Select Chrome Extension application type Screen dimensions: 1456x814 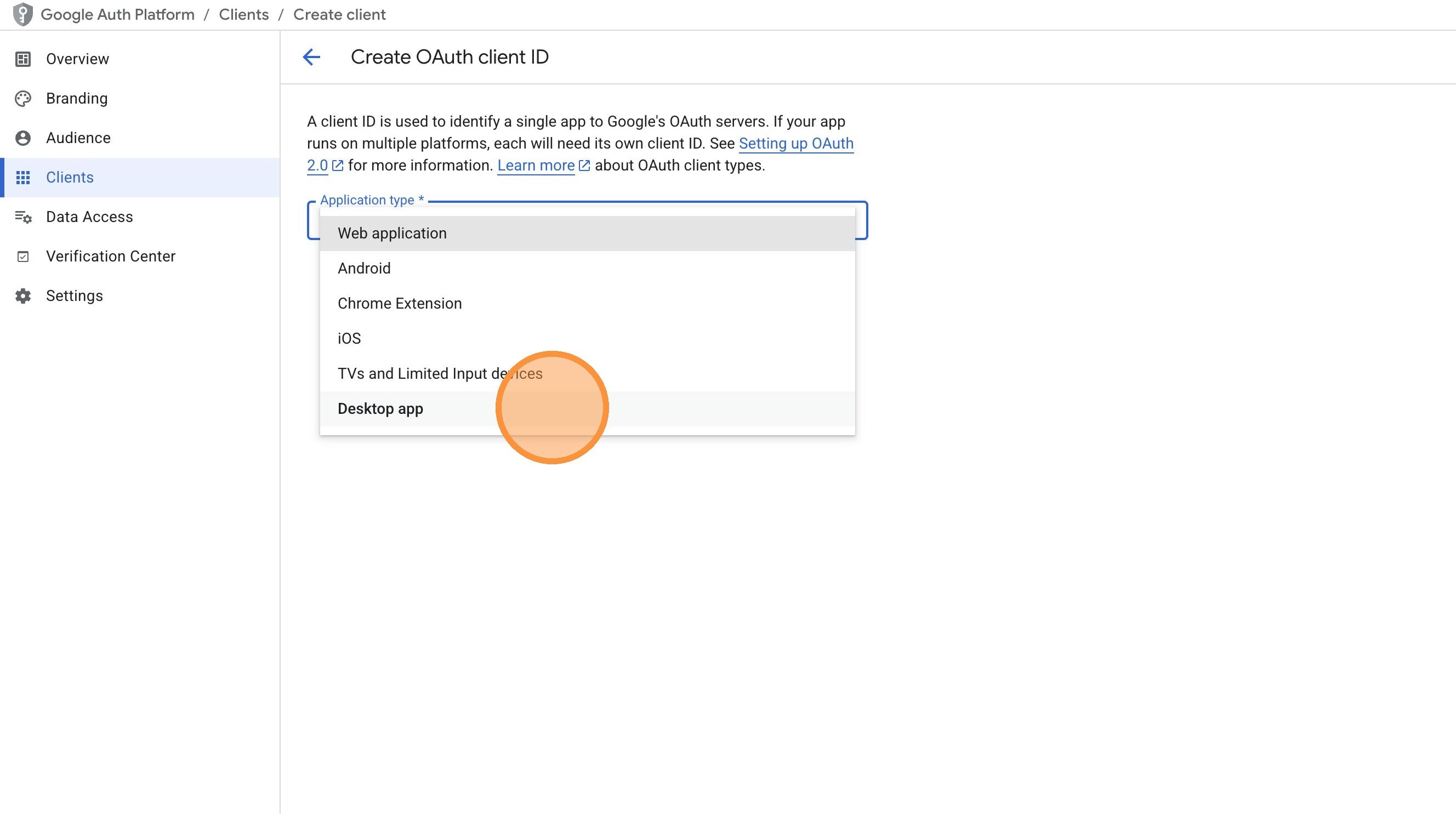tap(400, 303)
